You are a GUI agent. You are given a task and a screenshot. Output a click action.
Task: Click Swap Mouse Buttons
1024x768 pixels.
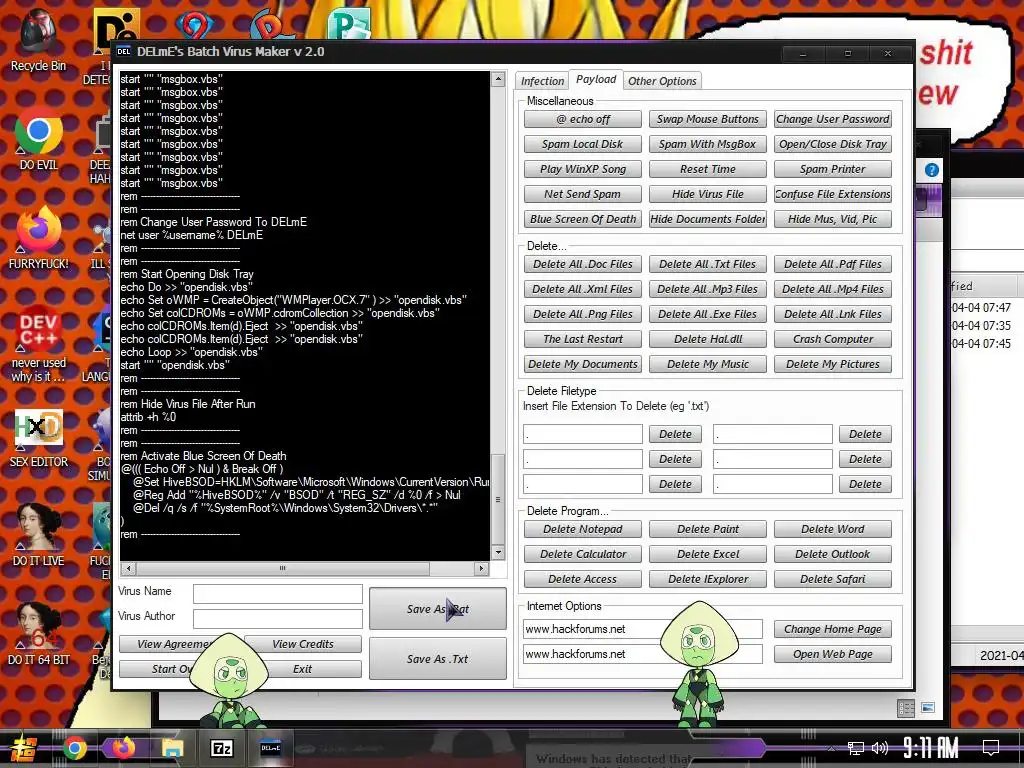coord(708,119)
